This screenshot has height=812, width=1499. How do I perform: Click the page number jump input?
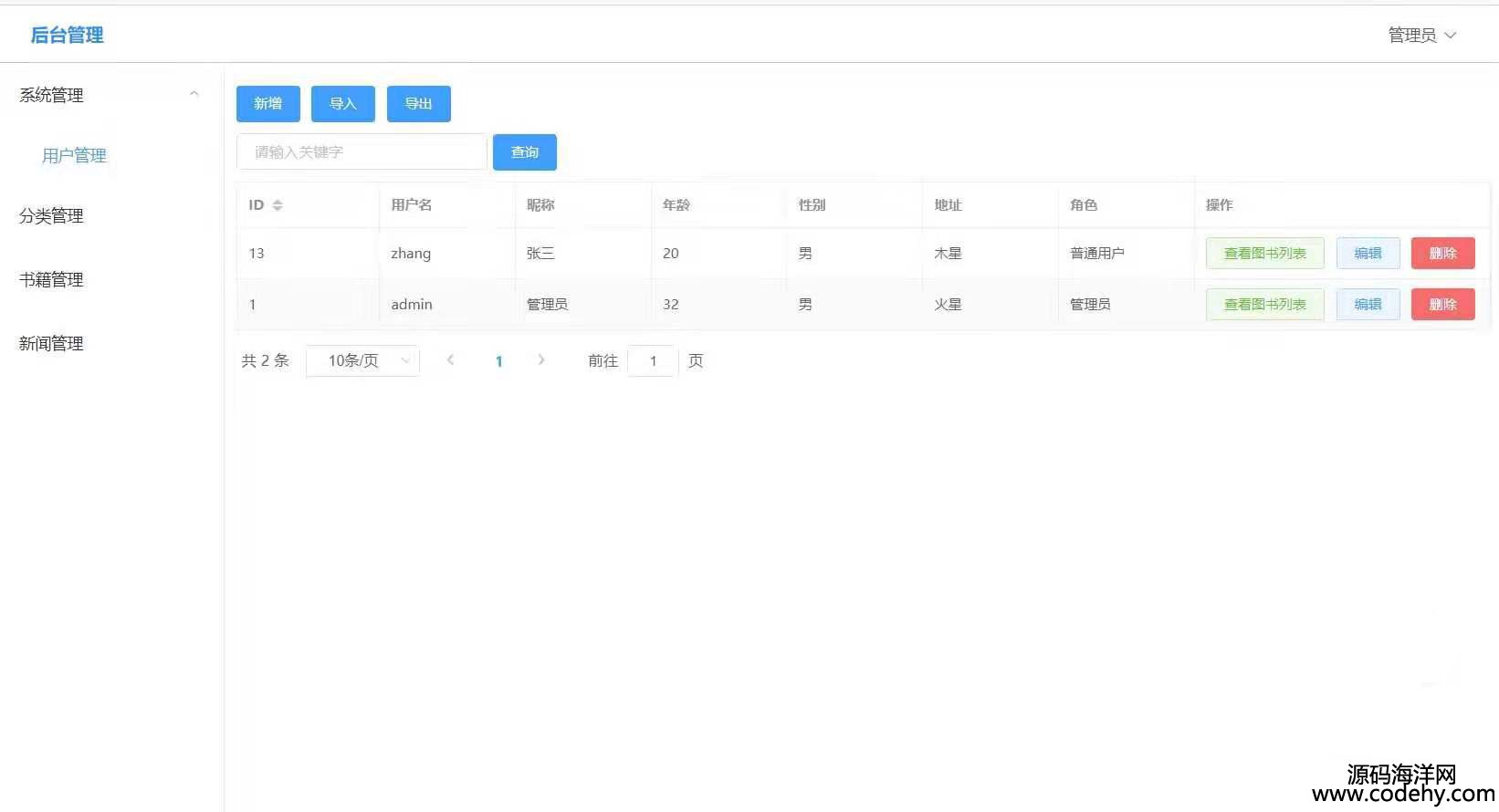[653, 361]
